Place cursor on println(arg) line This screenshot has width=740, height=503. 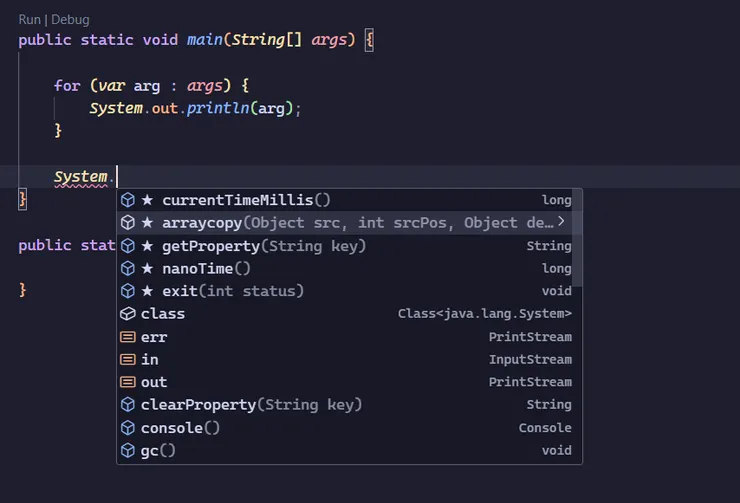[195, 108]
